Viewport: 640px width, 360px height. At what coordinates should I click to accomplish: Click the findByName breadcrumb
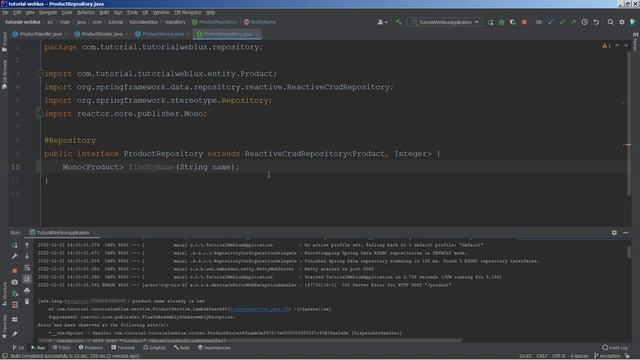tap(260, 22)
